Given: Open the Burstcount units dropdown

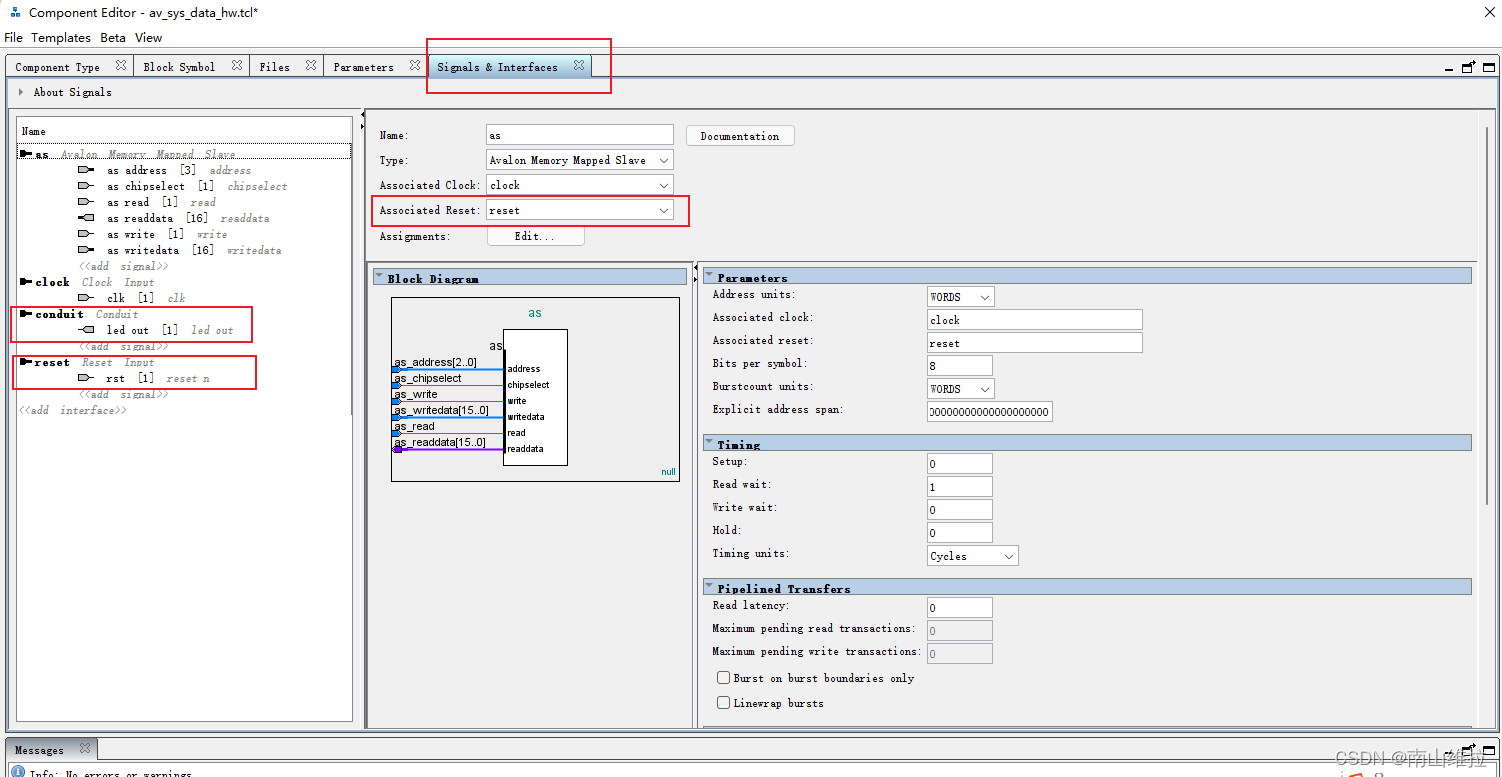Looking at the screenshot, I should [x=961, y=389].
